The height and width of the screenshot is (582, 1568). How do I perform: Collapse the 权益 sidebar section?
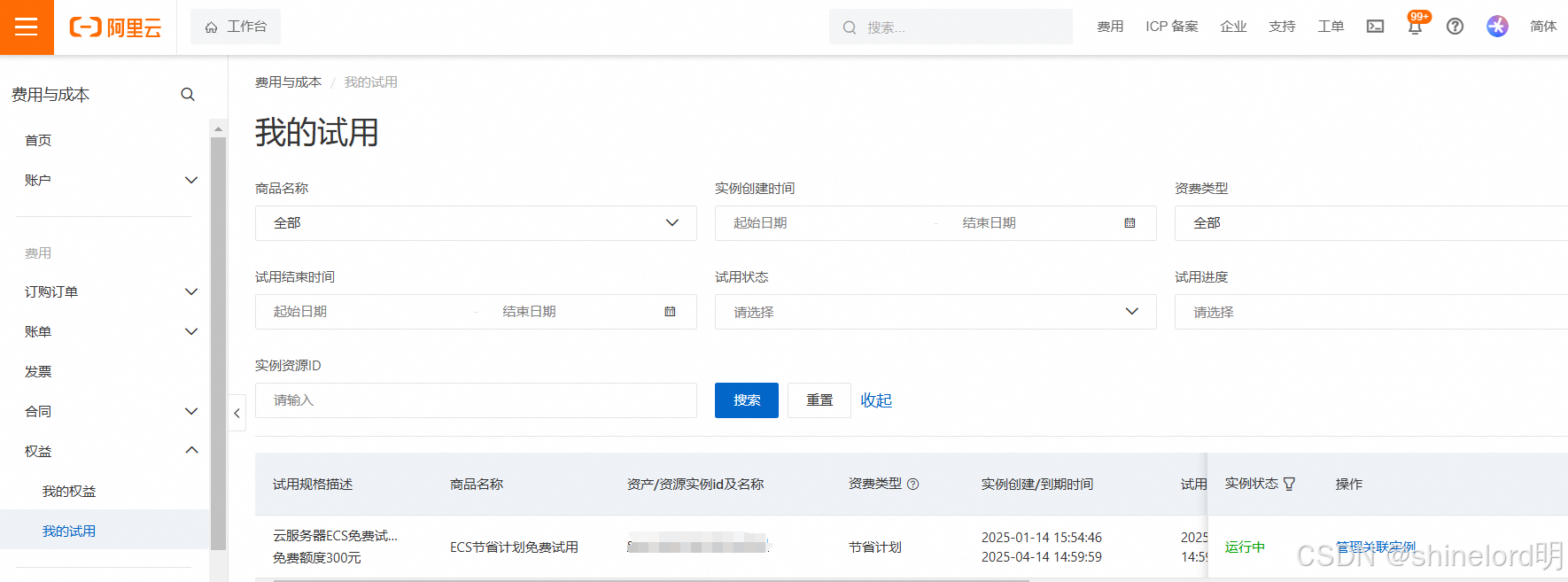click(105, 452)
